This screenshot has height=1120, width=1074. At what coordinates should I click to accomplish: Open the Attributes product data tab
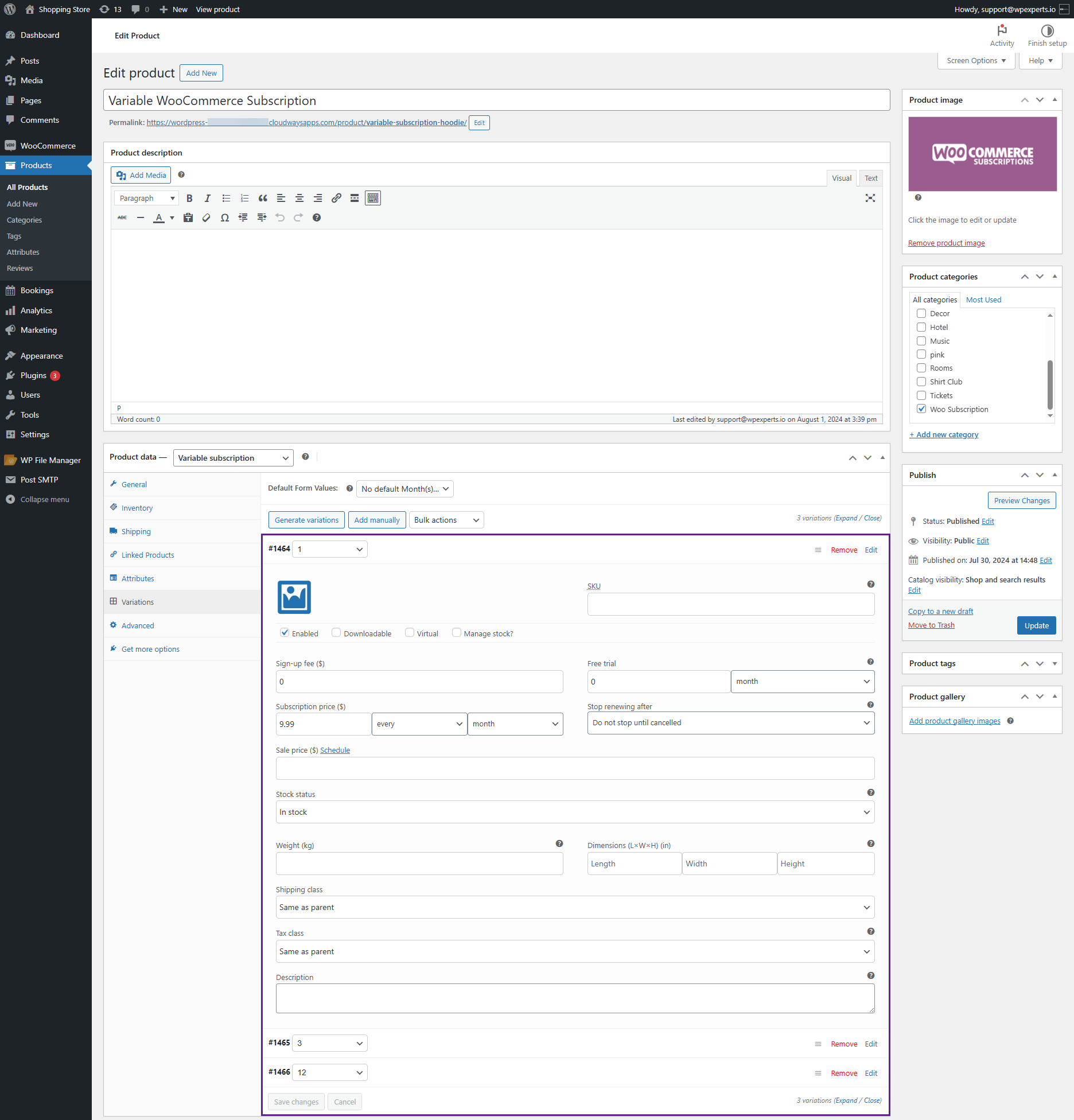click(138, 578)
